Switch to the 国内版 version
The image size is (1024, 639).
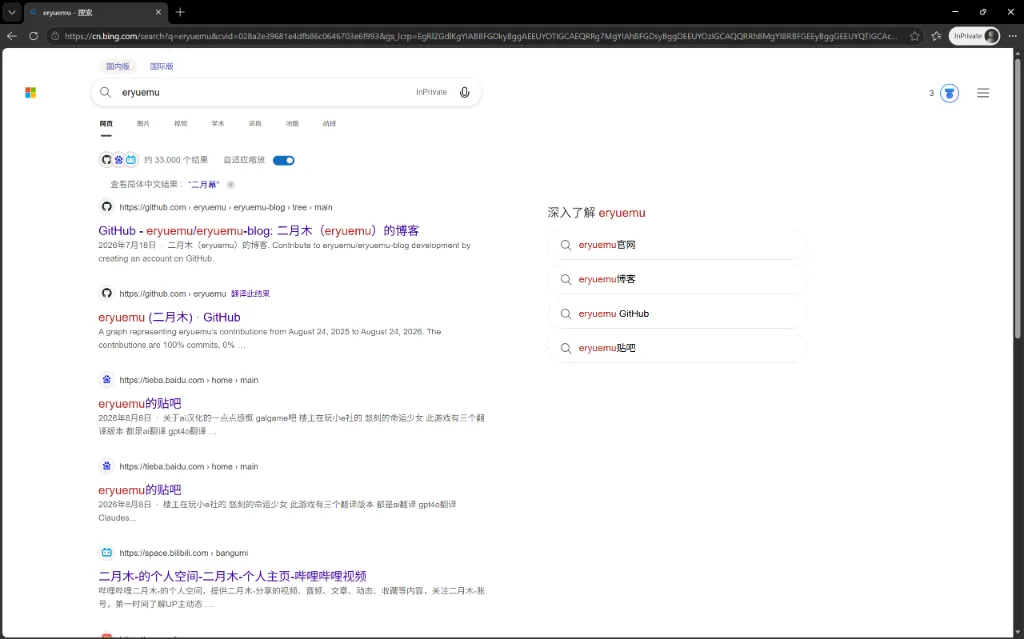click(118, 66)
